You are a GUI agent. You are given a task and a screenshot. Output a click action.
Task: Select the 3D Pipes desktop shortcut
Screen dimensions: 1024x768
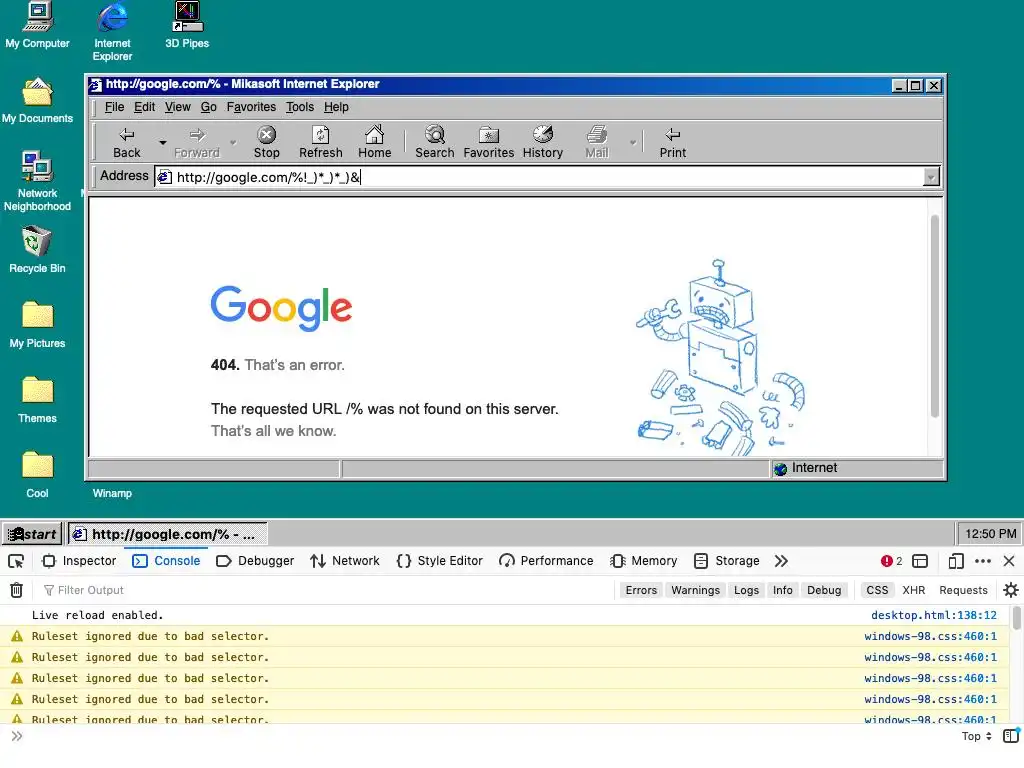(187, 26)
